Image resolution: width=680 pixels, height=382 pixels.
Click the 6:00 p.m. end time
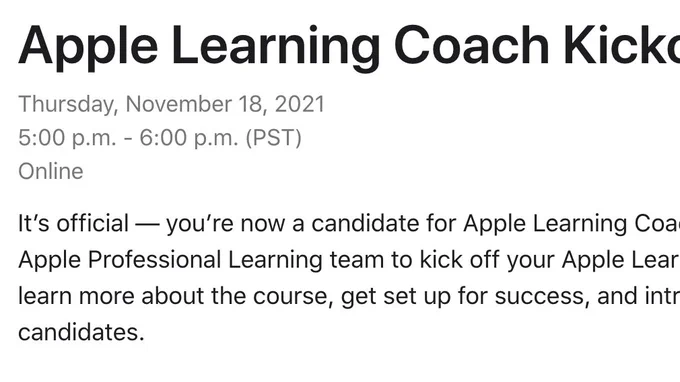[x=189, y=138]
